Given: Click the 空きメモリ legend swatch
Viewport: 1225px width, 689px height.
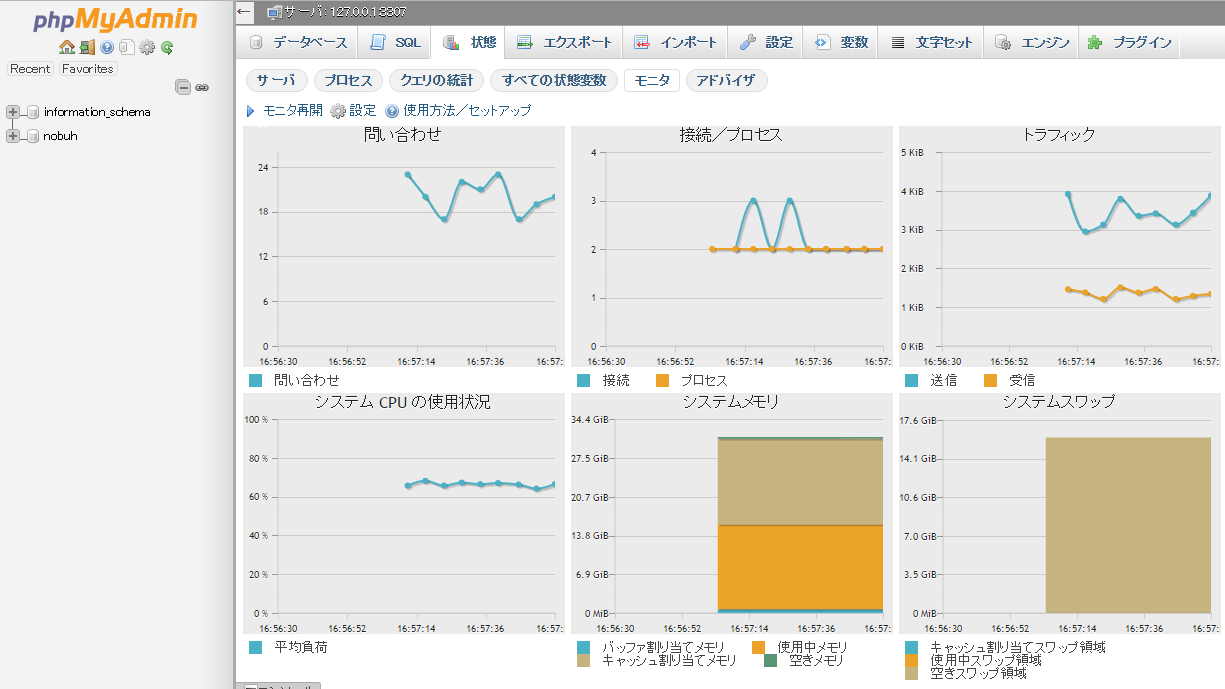Looking at the screenshot, I should tap(770, 660).
